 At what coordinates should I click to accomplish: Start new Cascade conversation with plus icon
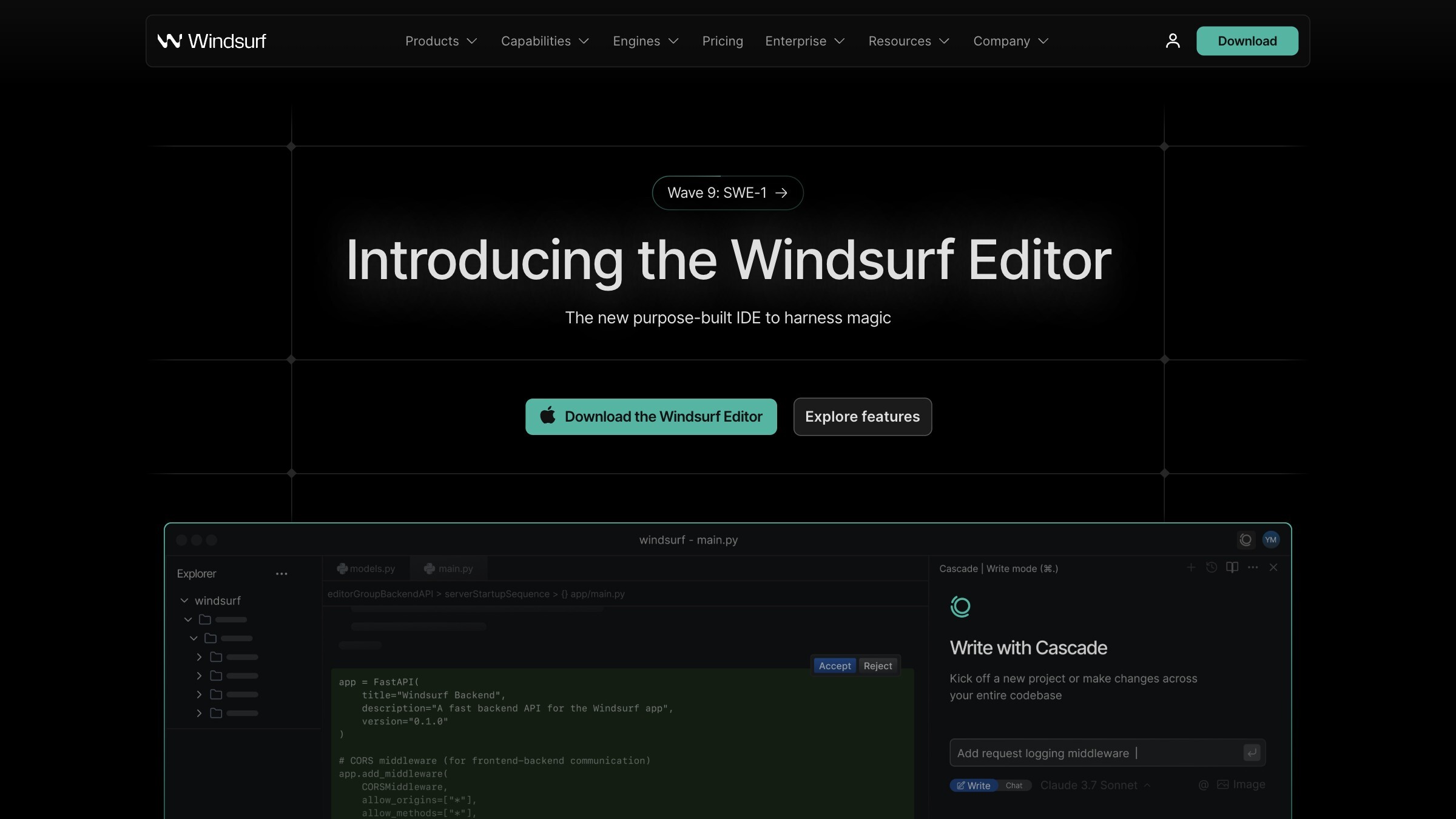(x=1191, y=567)
